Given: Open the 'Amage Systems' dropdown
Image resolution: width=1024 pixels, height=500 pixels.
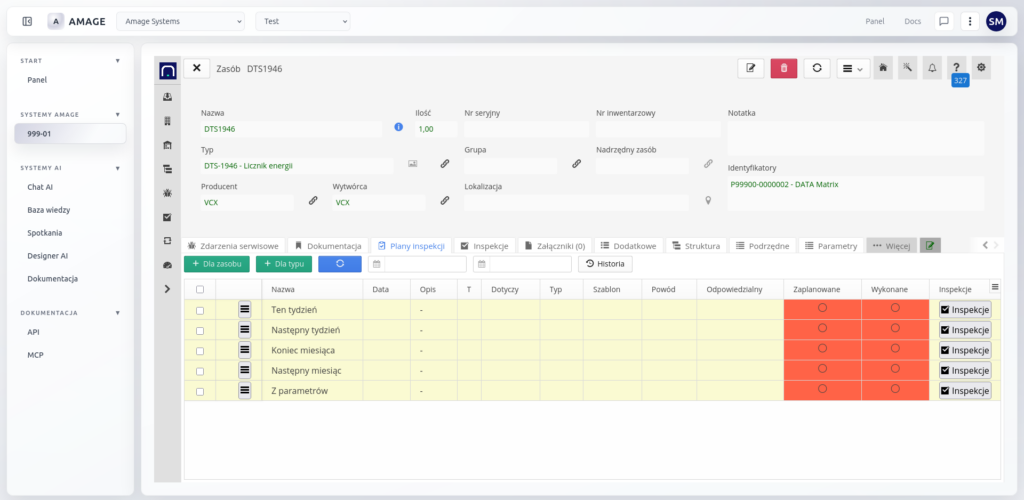Looking at the screenshot, I should tap(180, 21).
